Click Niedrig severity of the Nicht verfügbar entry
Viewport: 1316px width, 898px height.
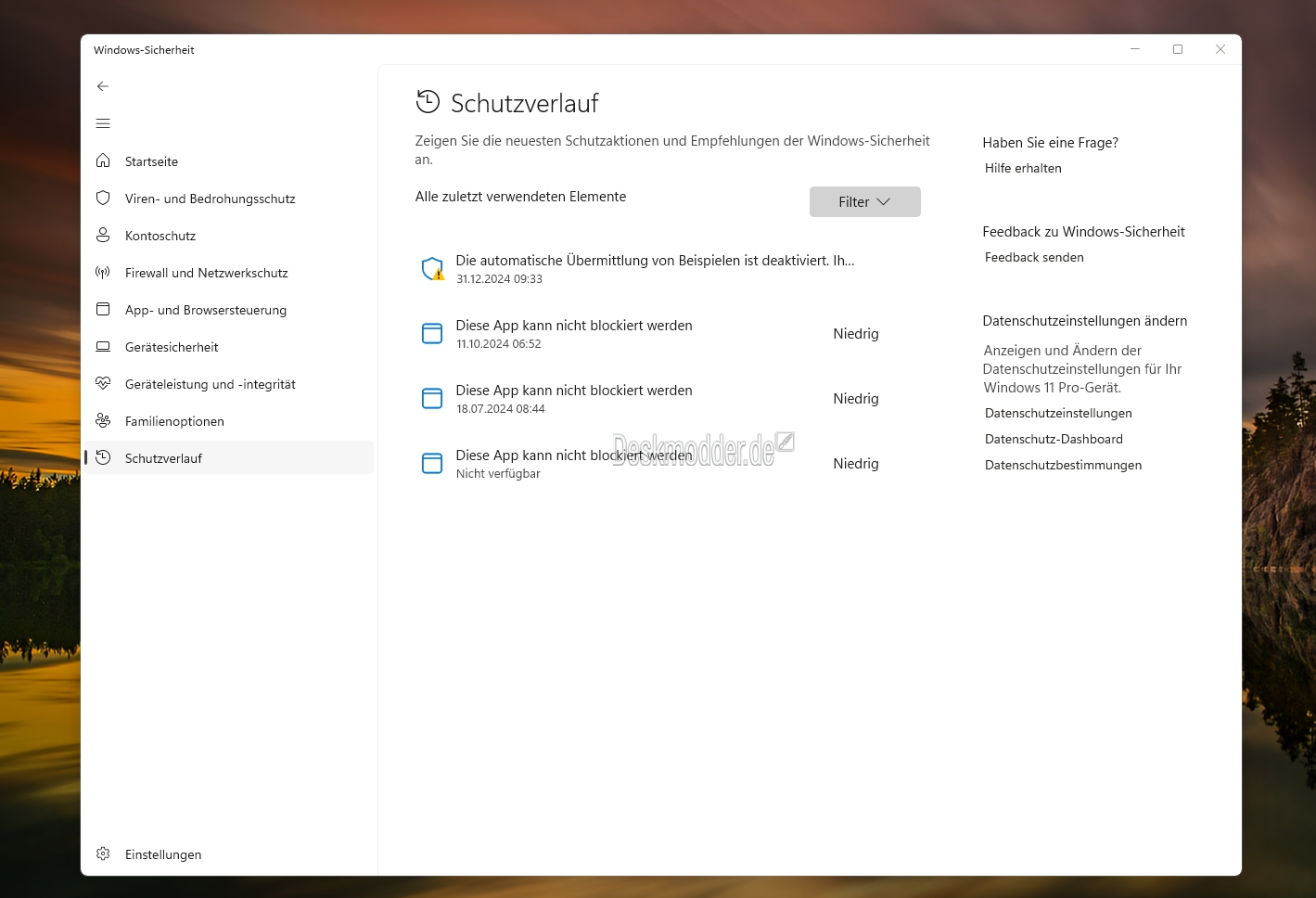pos(856,464)
